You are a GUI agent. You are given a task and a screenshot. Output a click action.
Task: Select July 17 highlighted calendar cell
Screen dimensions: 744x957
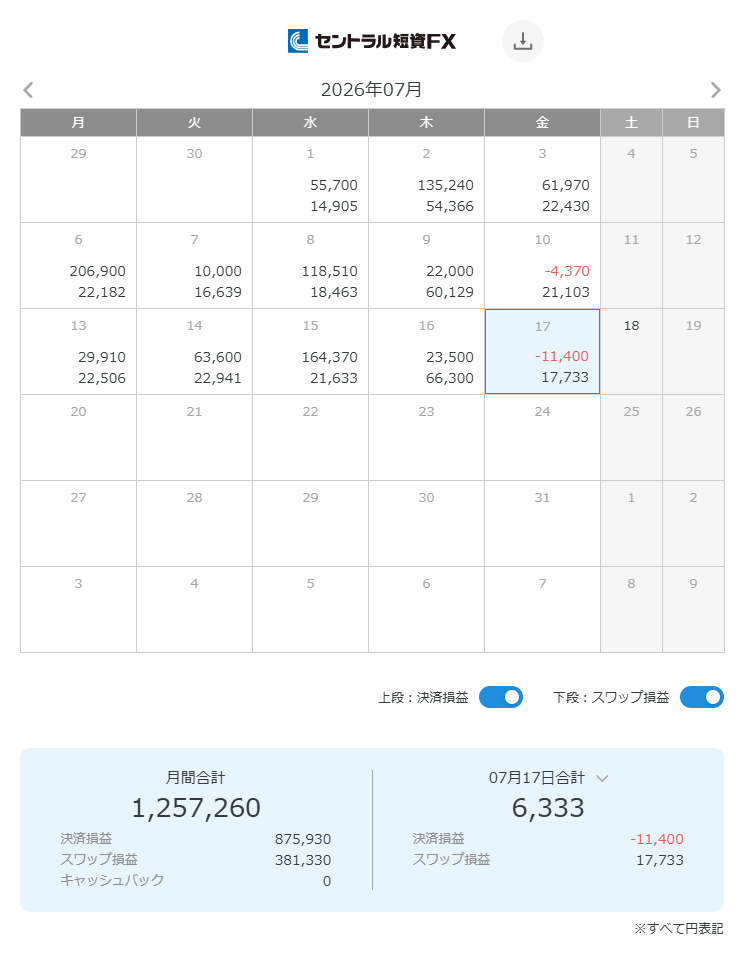point(542,352)
